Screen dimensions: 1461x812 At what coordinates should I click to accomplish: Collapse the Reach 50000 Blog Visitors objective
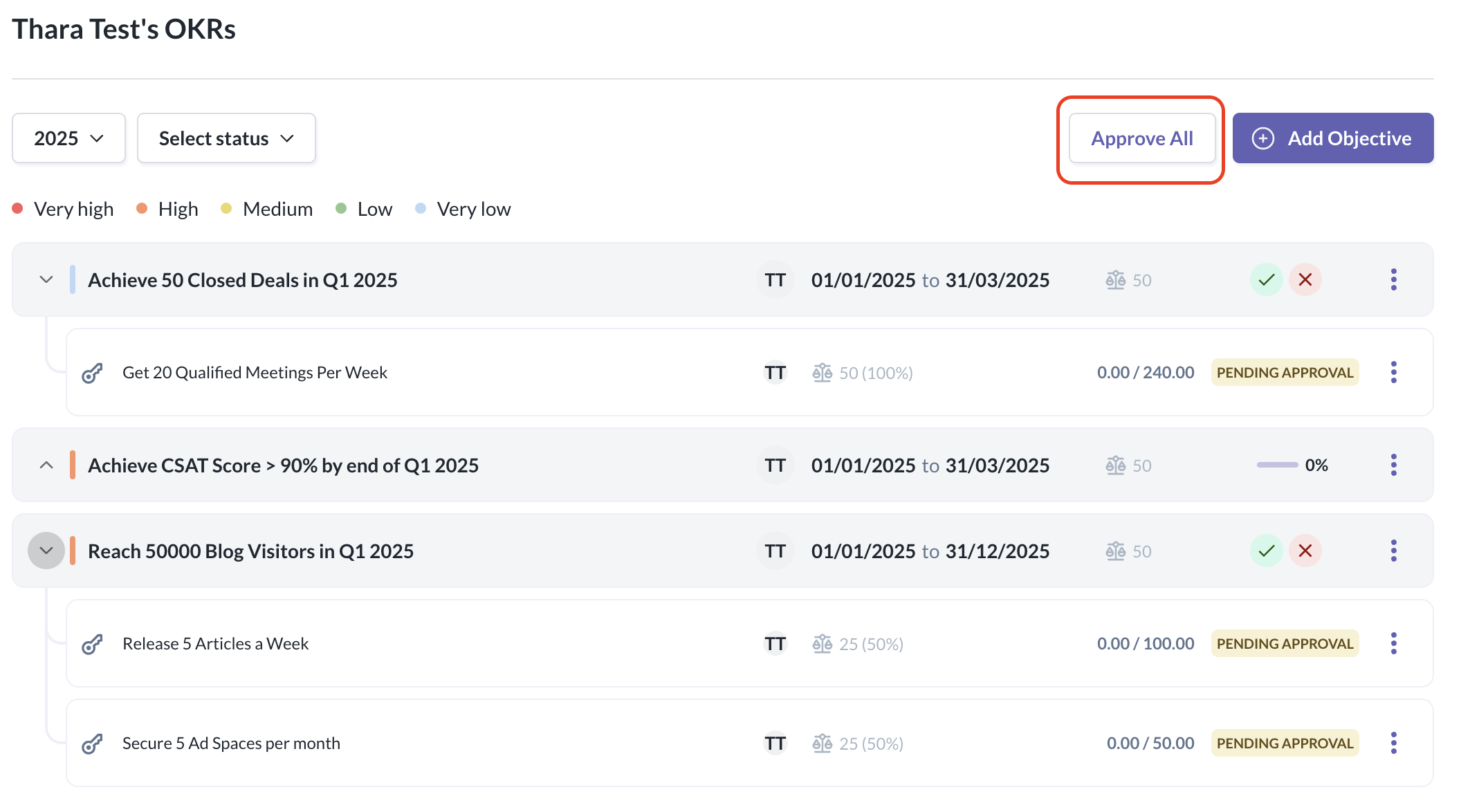(x=46, y=551)
